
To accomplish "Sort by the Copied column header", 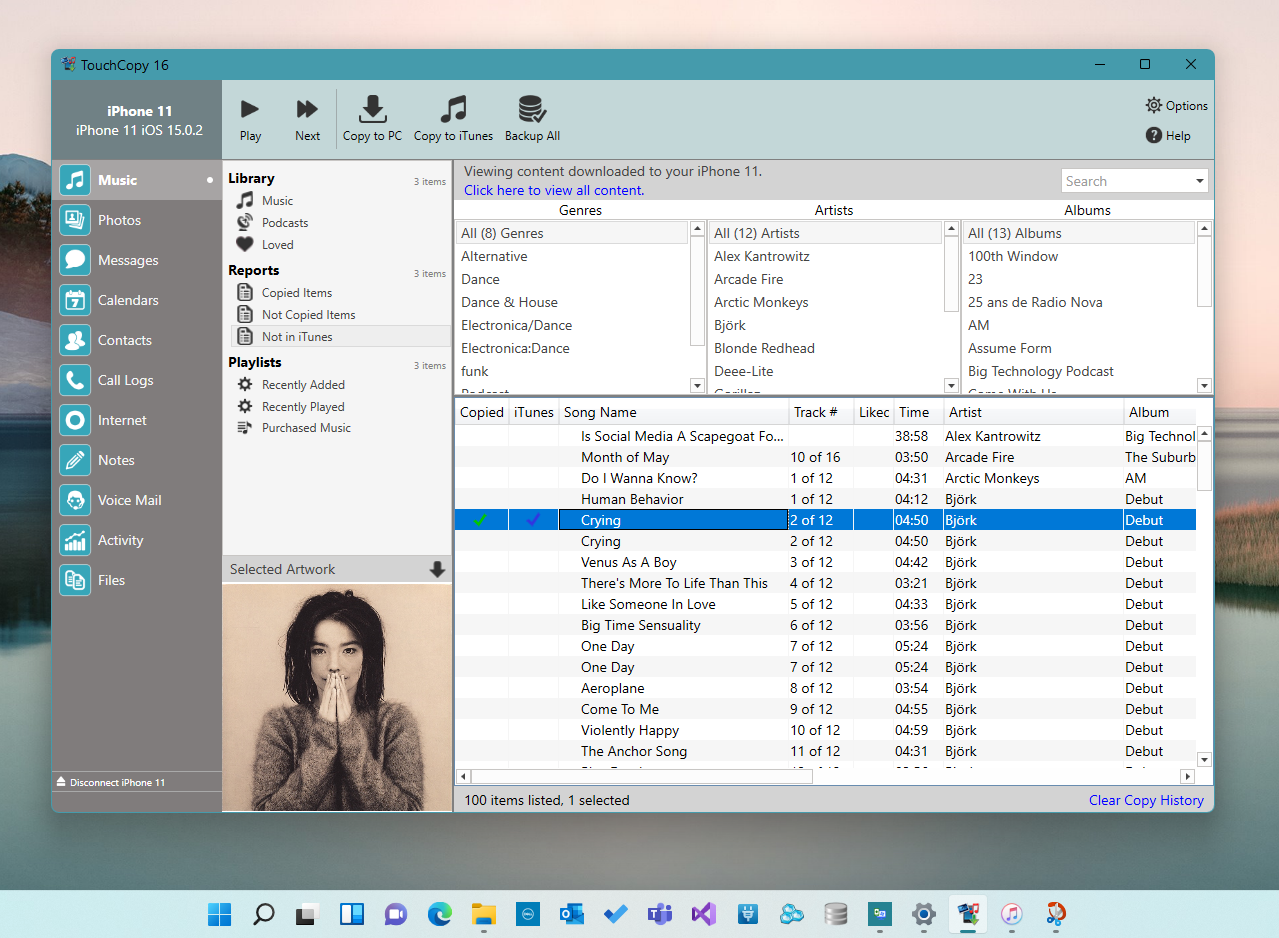I will tap(482, 412).
